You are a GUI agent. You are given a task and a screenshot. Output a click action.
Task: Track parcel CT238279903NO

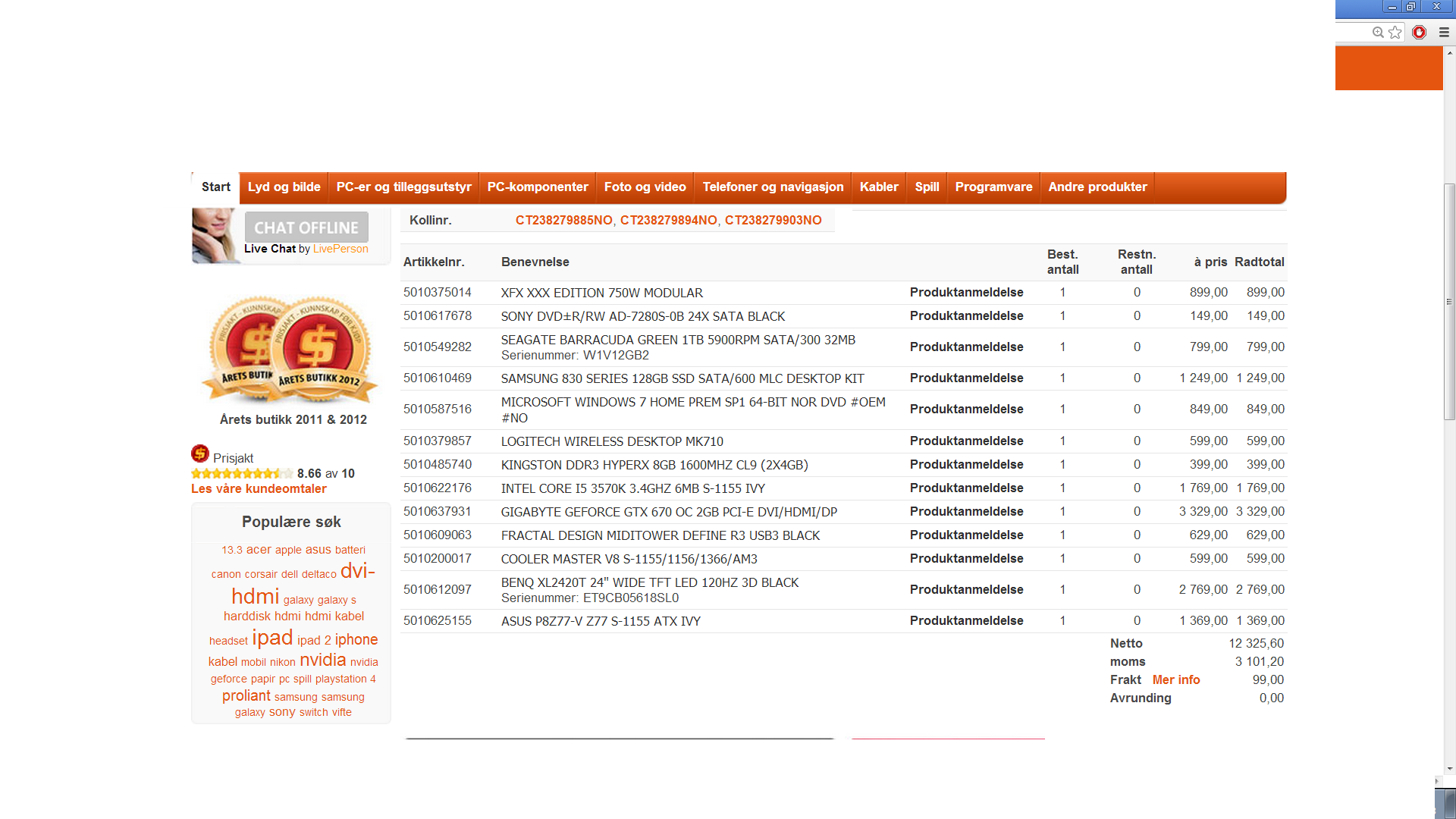click(773, 221)
